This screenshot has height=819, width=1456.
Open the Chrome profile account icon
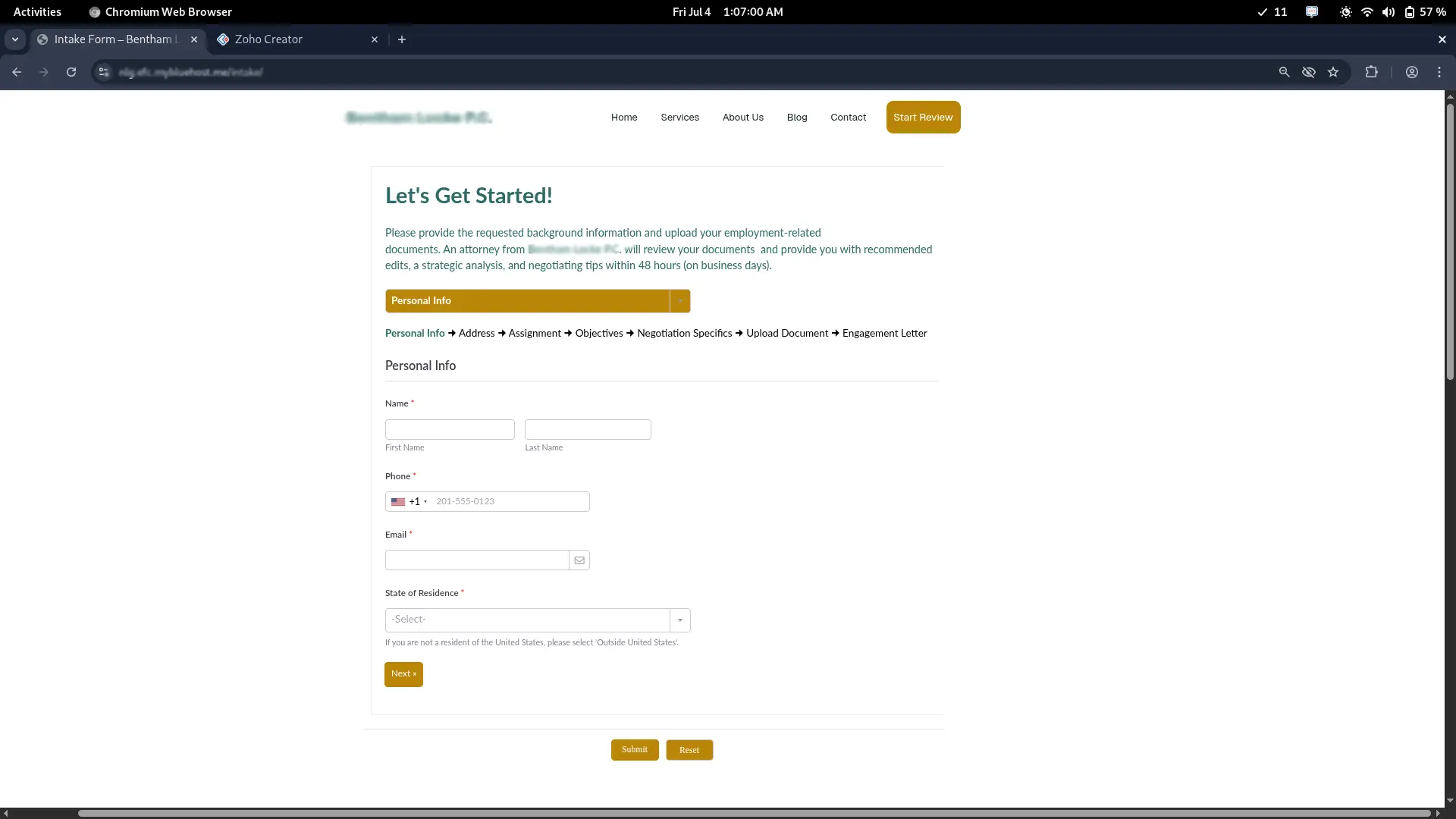tap(1411, 72)
